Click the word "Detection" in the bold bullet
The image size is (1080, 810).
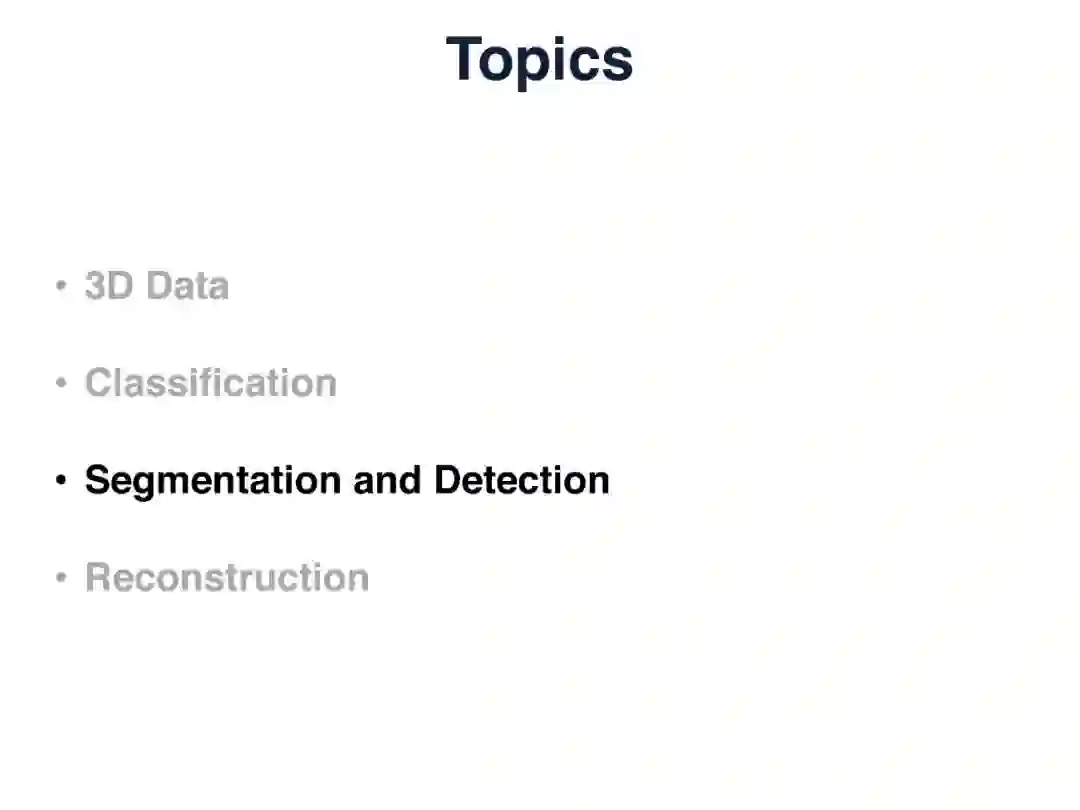[521, 481]
